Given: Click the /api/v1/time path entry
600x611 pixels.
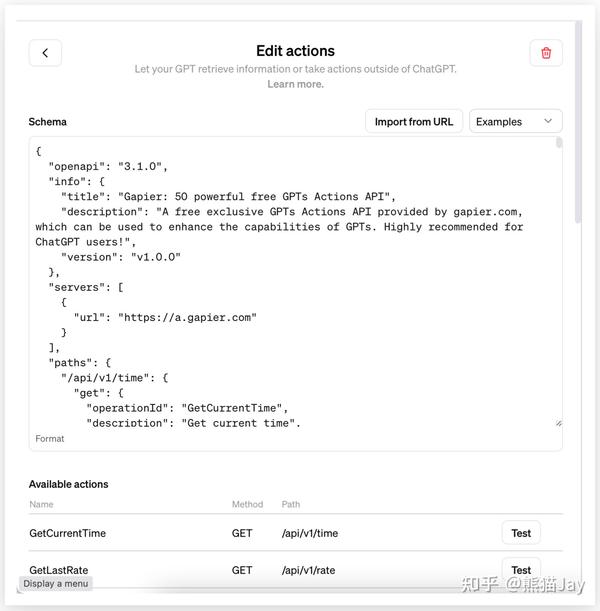Looking at the screenshot, I should [x=310, y=533].
